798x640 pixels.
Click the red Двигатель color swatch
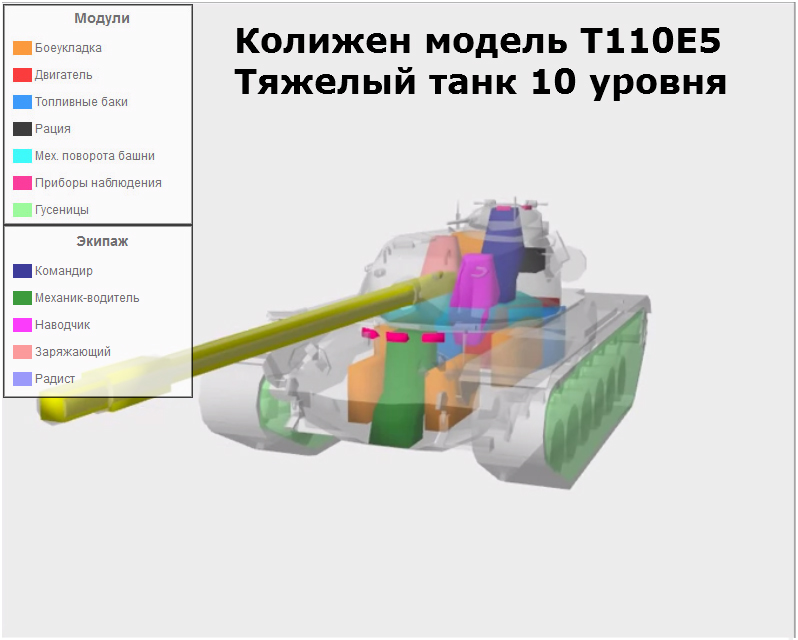pyautogui.click(x=22, y=75)
